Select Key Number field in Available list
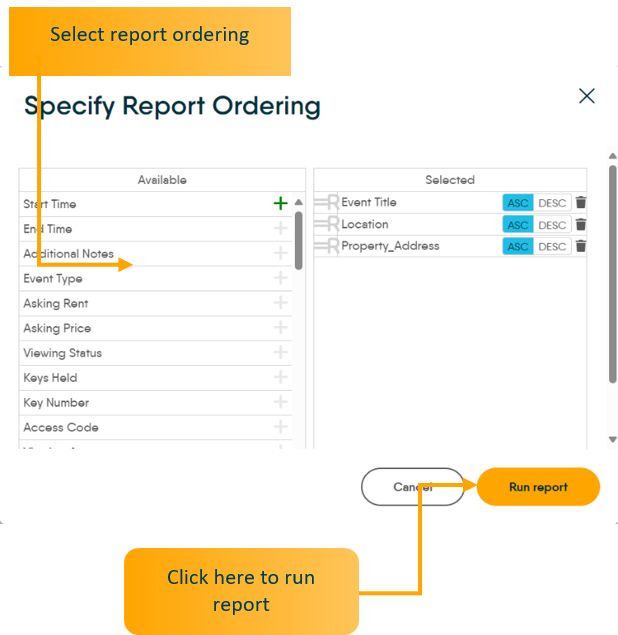 56,402
